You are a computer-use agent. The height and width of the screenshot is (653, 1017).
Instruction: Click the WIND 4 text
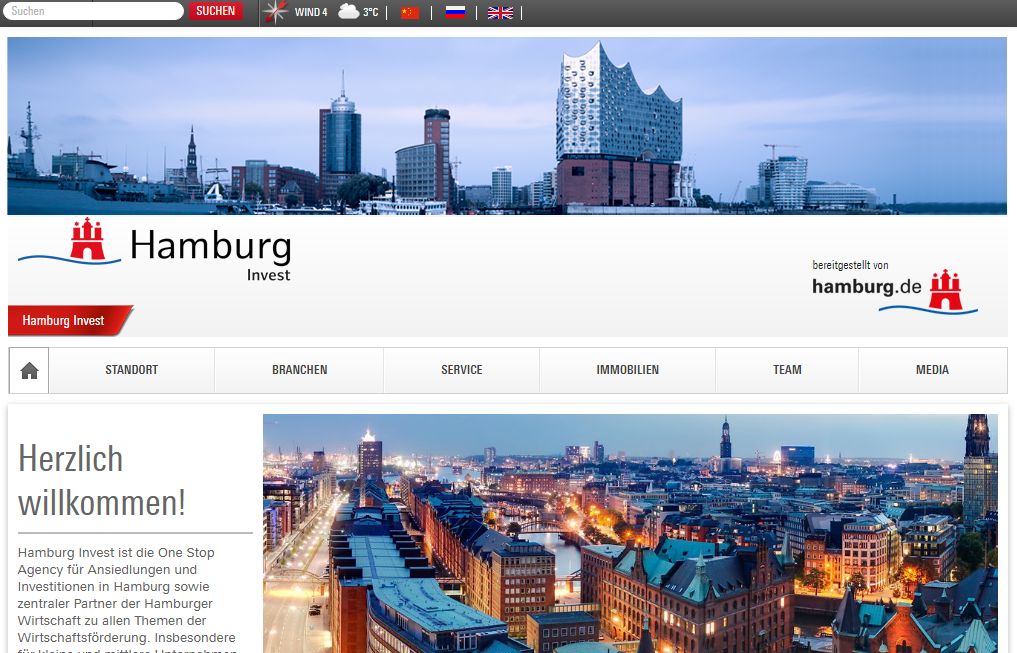(311, 12)
